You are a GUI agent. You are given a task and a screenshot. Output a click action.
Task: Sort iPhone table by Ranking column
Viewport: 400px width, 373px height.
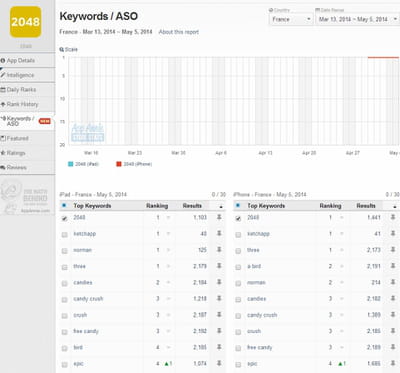pos(330,206)
